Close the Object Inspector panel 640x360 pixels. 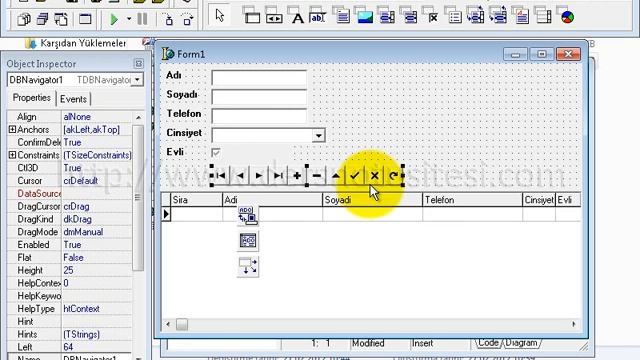click(x=138, y=64)
